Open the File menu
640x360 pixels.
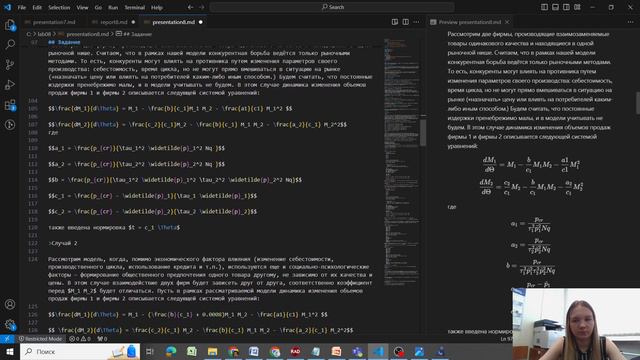click(22, 7)
